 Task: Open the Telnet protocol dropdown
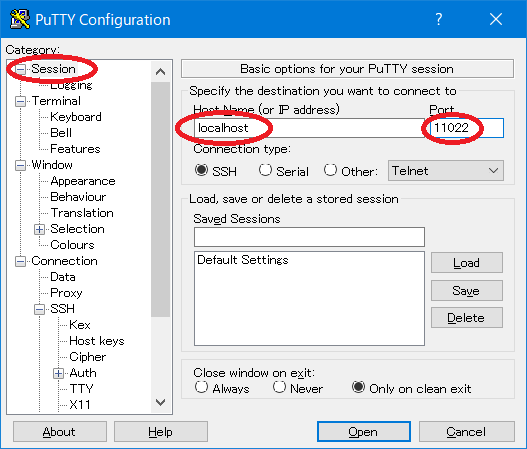pos(446,171)
